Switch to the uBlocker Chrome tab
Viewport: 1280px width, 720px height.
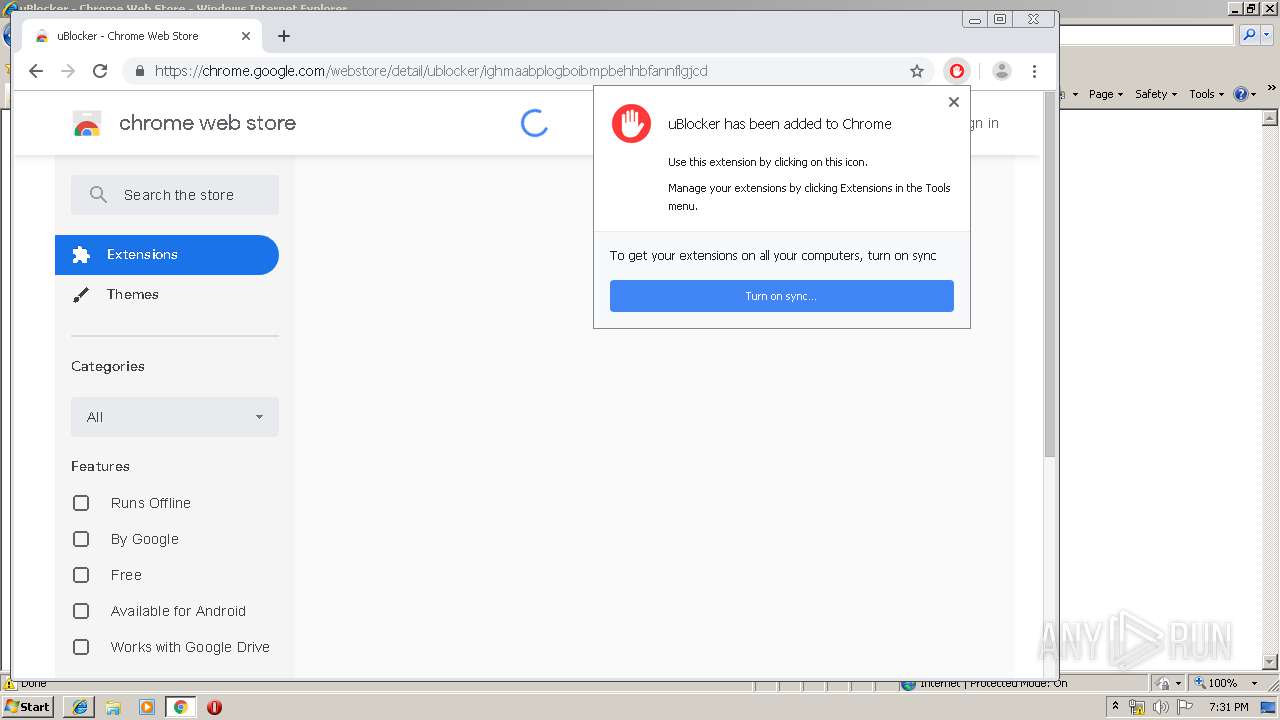tap(140, 36)
